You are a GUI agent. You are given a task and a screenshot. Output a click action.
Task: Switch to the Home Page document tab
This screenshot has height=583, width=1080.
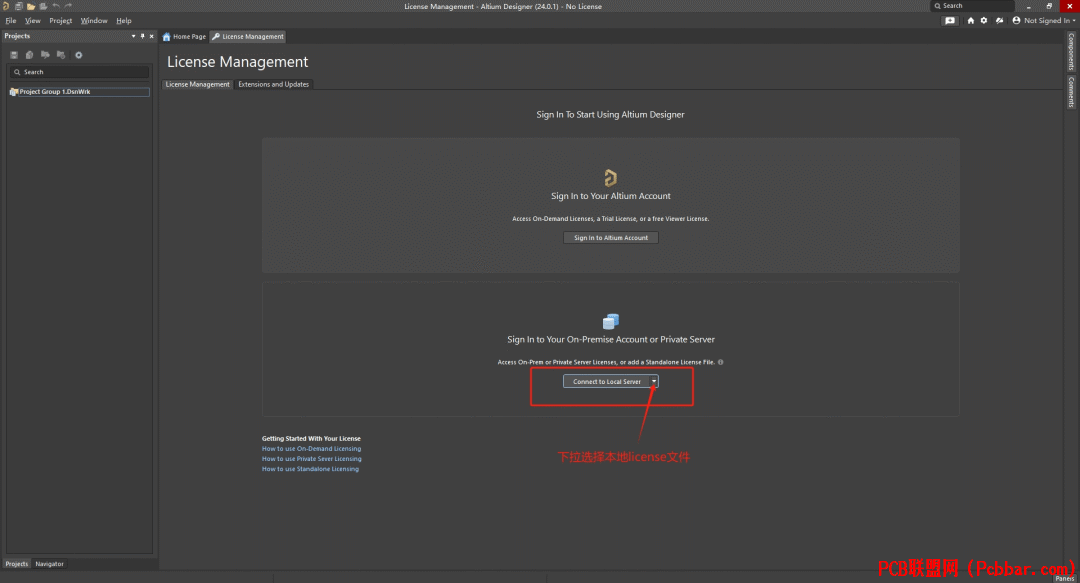coord(185,37)
